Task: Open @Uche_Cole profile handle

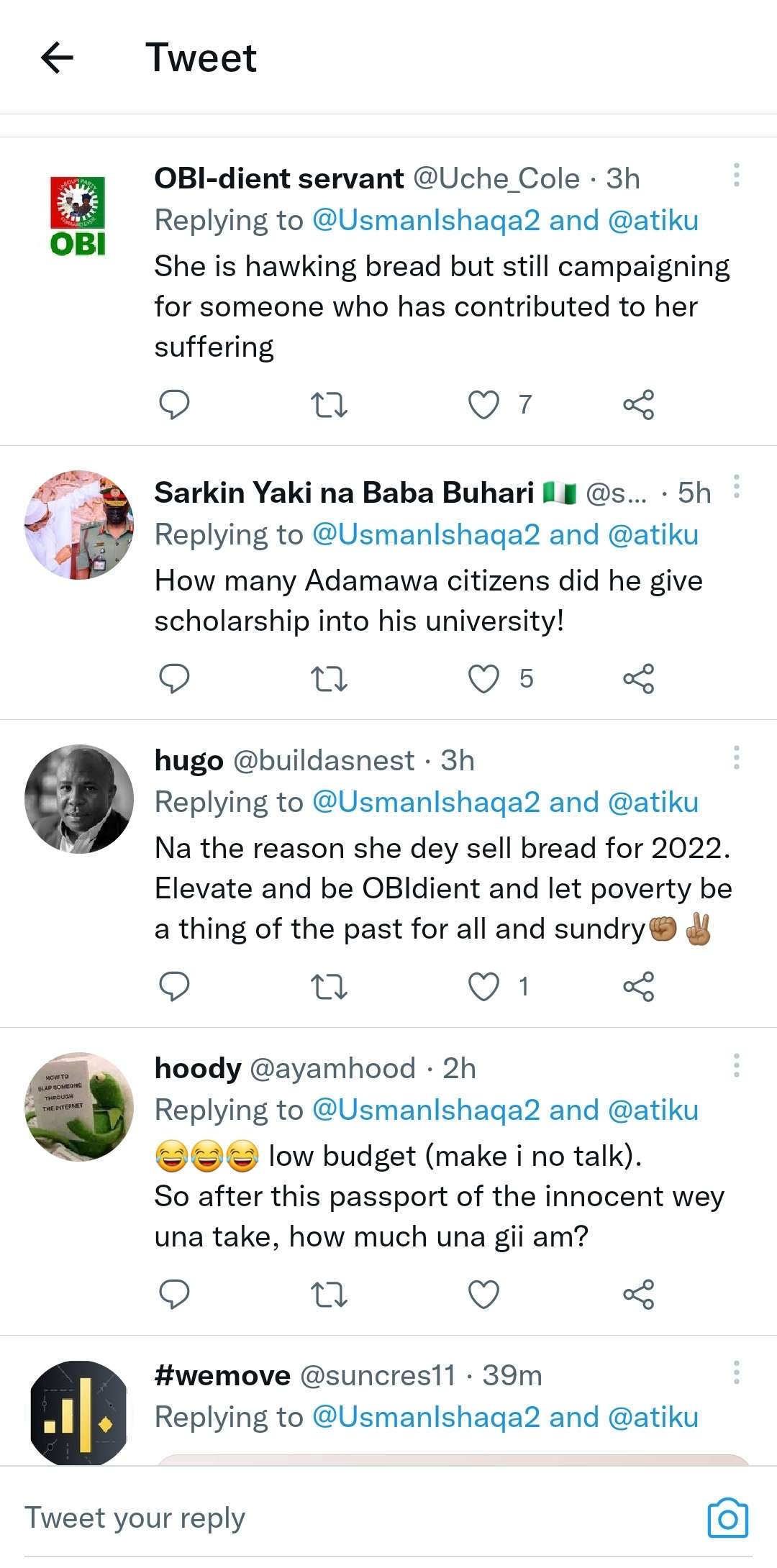Action: (496, 178)
